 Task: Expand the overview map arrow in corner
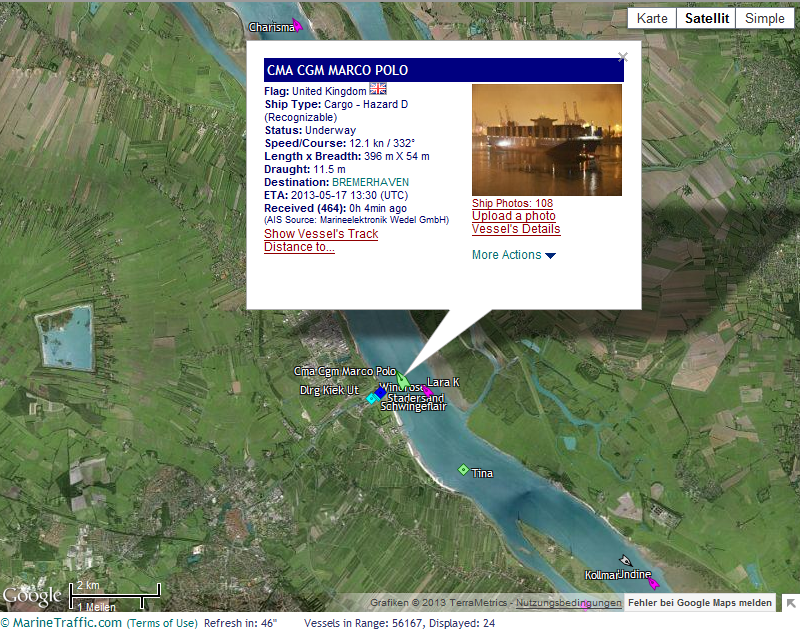(x=789, y=603)
